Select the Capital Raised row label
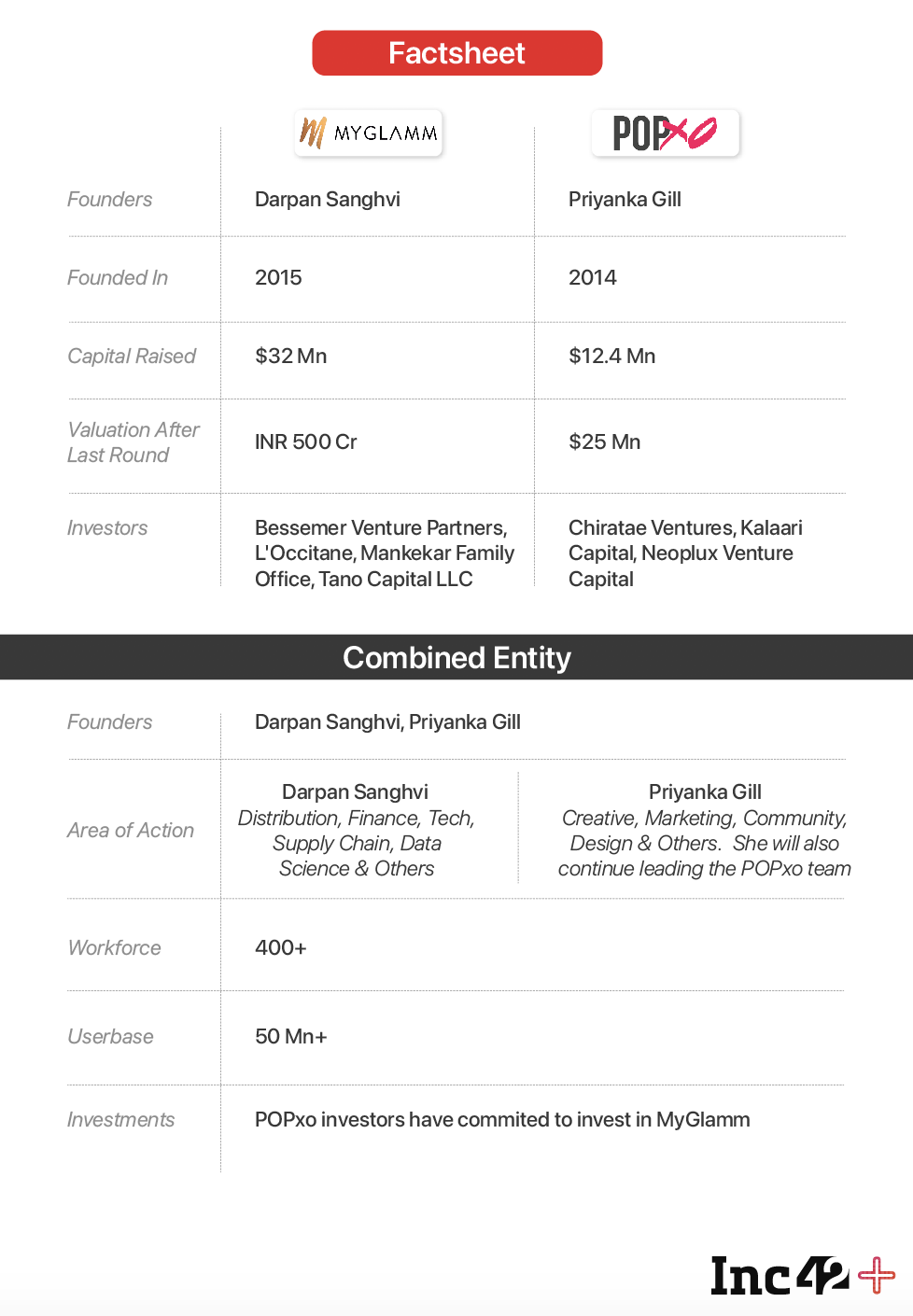 [x=132, y=357]
